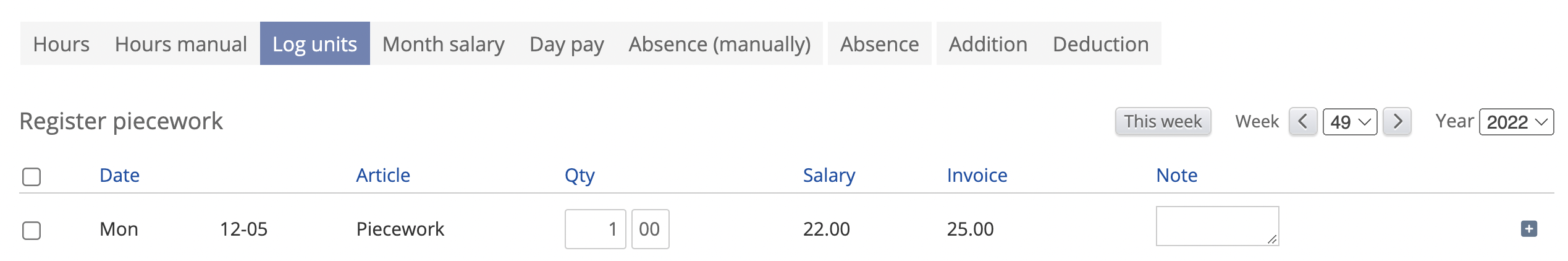Open the Year 2022 dropdown

click(1516, 122)
